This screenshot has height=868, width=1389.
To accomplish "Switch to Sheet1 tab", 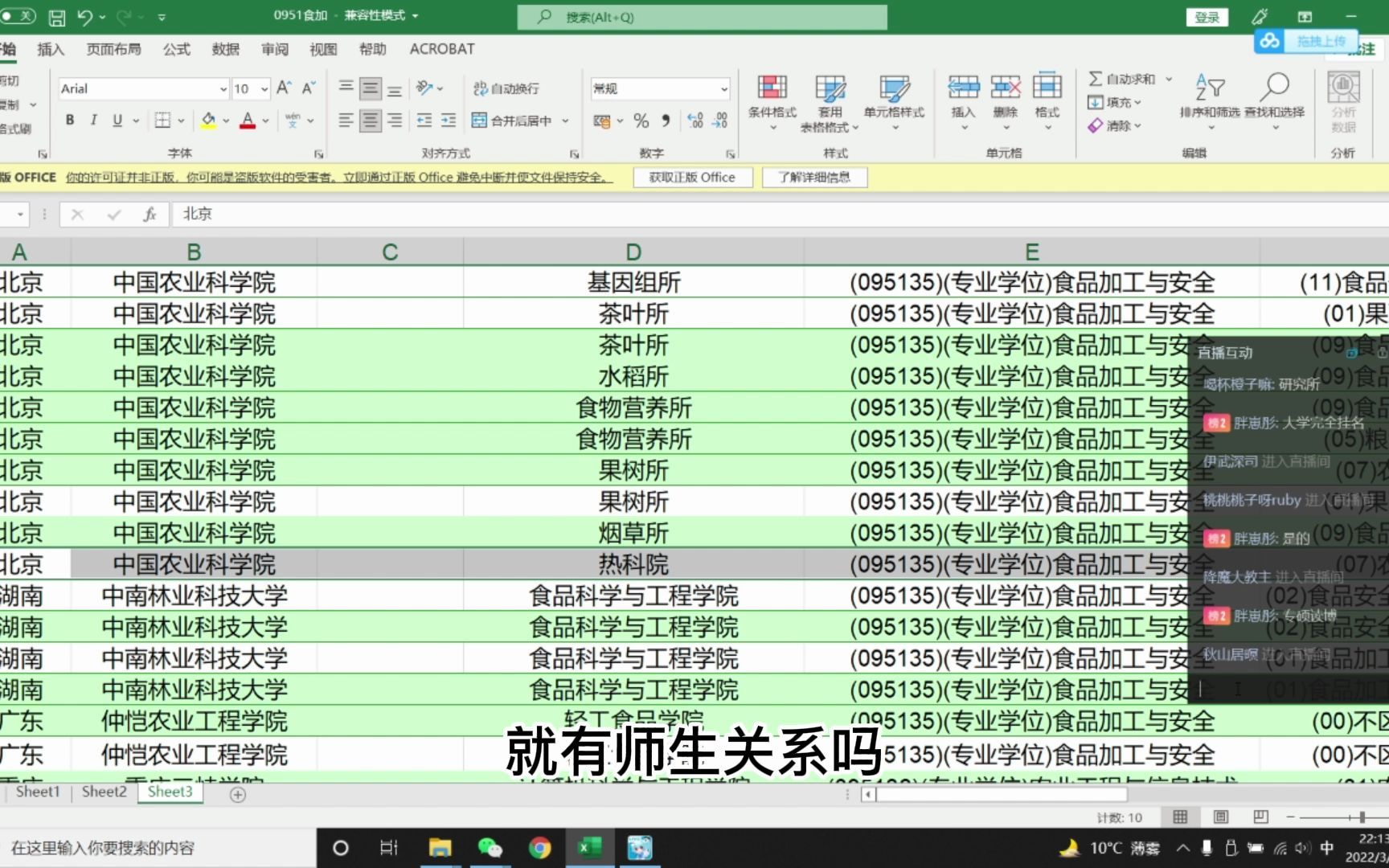I will (x=38, y=792).
